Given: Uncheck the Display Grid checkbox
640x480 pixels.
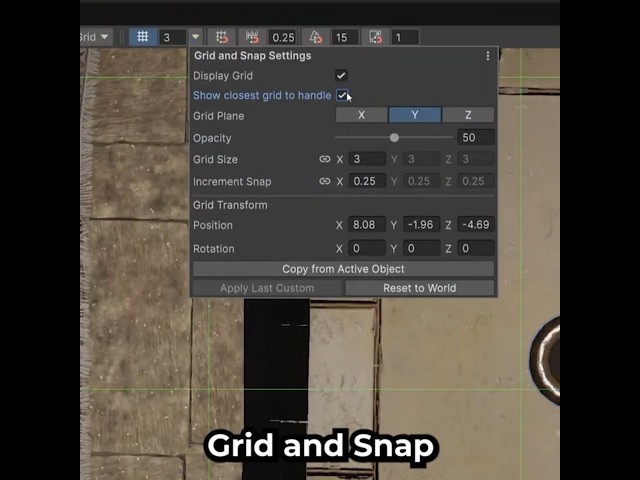Looking at the screenshot, I should [x=341, y=76].
